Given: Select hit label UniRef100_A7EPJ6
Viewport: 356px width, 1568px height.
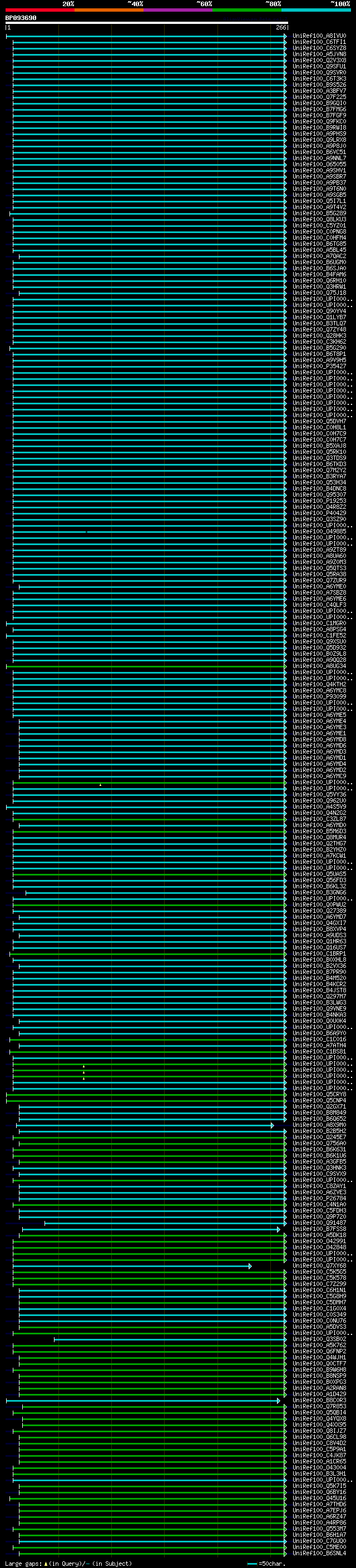Looking at the screenshot, I should pos(319,1511).
